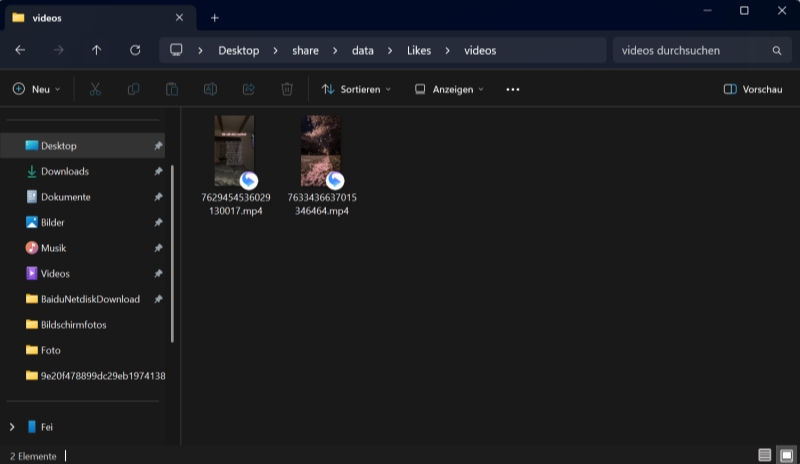Select the videos tab
Screen dimensions: 800x464
point(101,18)
